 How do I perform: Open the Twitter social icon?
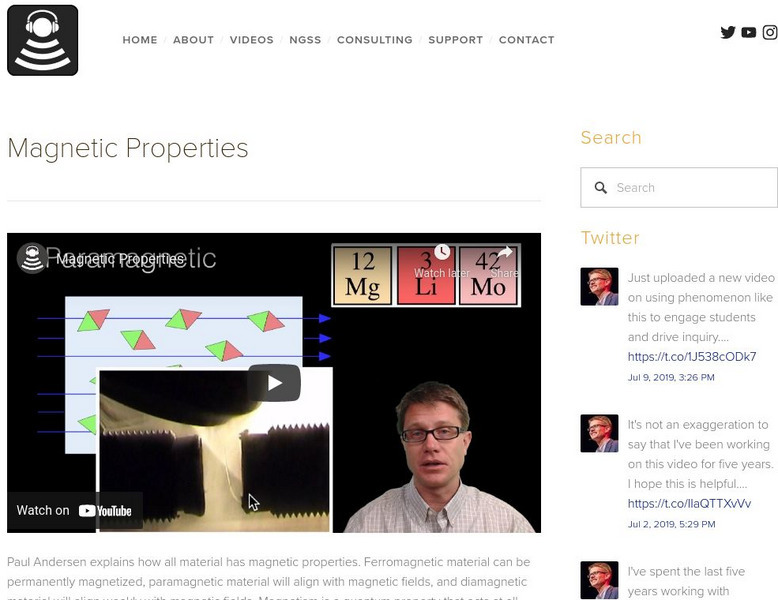728,32
